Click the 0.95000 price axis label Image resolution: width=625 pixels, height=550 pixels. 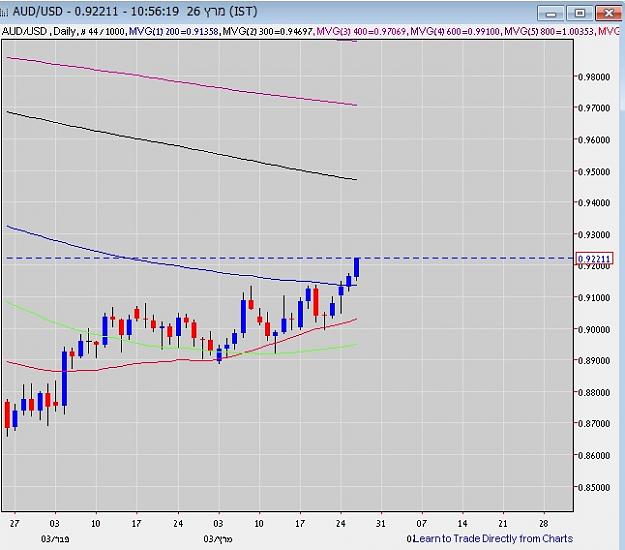click(x=594, y=171)
